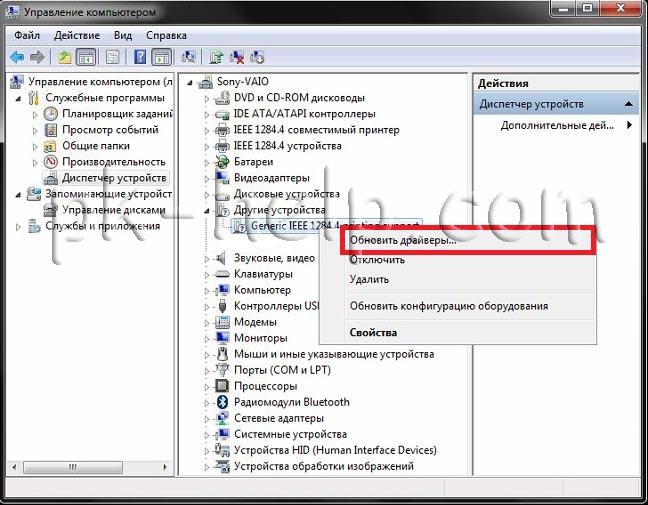The image size is (648, 505).
Task: Click the blue Back arrow in toolbar
Action: (17, 57)
